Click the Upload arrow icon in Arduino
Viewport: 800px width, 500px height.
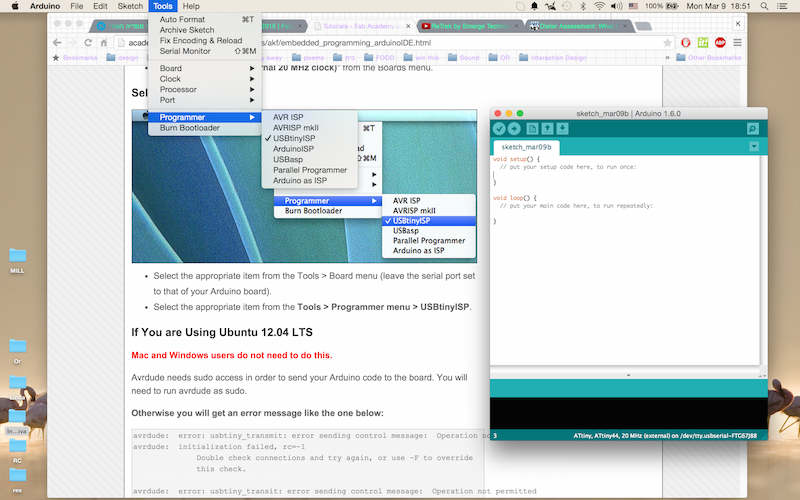tap(514, 129)
